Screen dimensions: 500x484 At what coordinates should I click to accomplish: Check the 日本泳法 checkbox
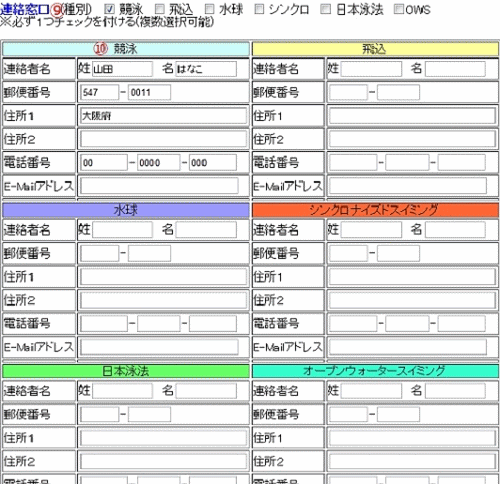325,10
